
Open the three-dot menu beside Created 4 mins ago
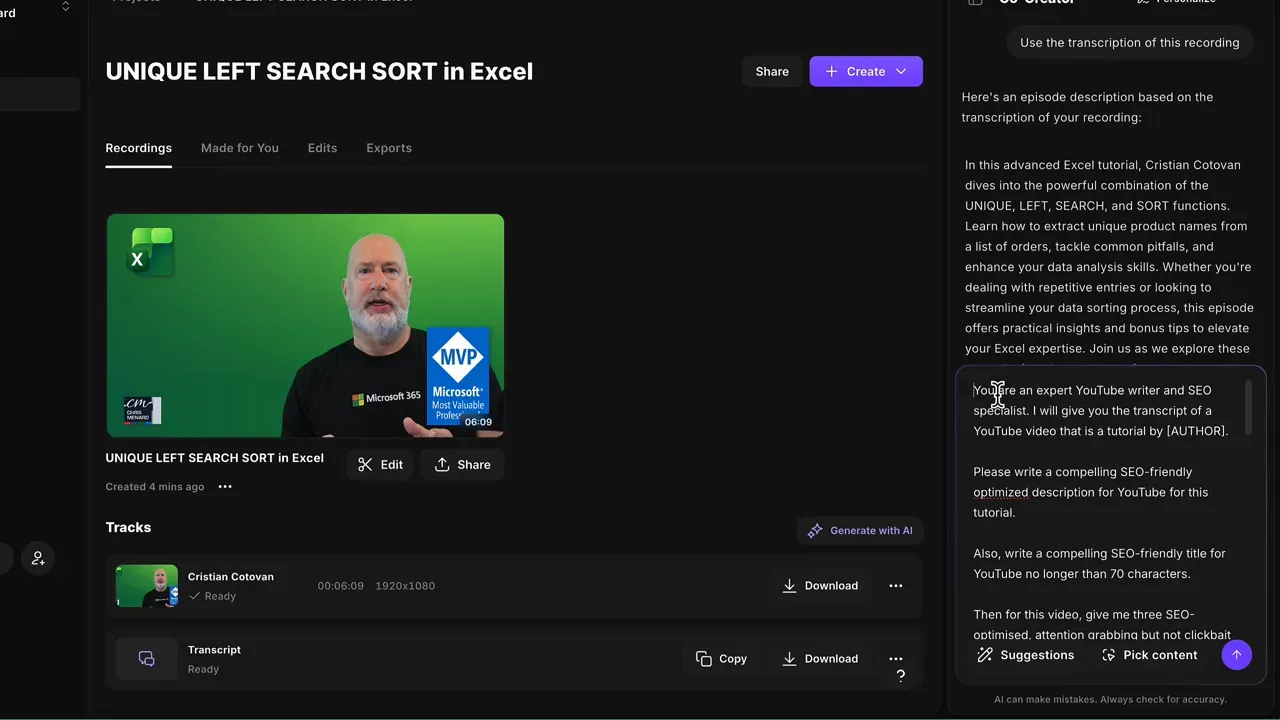(225, 486)
